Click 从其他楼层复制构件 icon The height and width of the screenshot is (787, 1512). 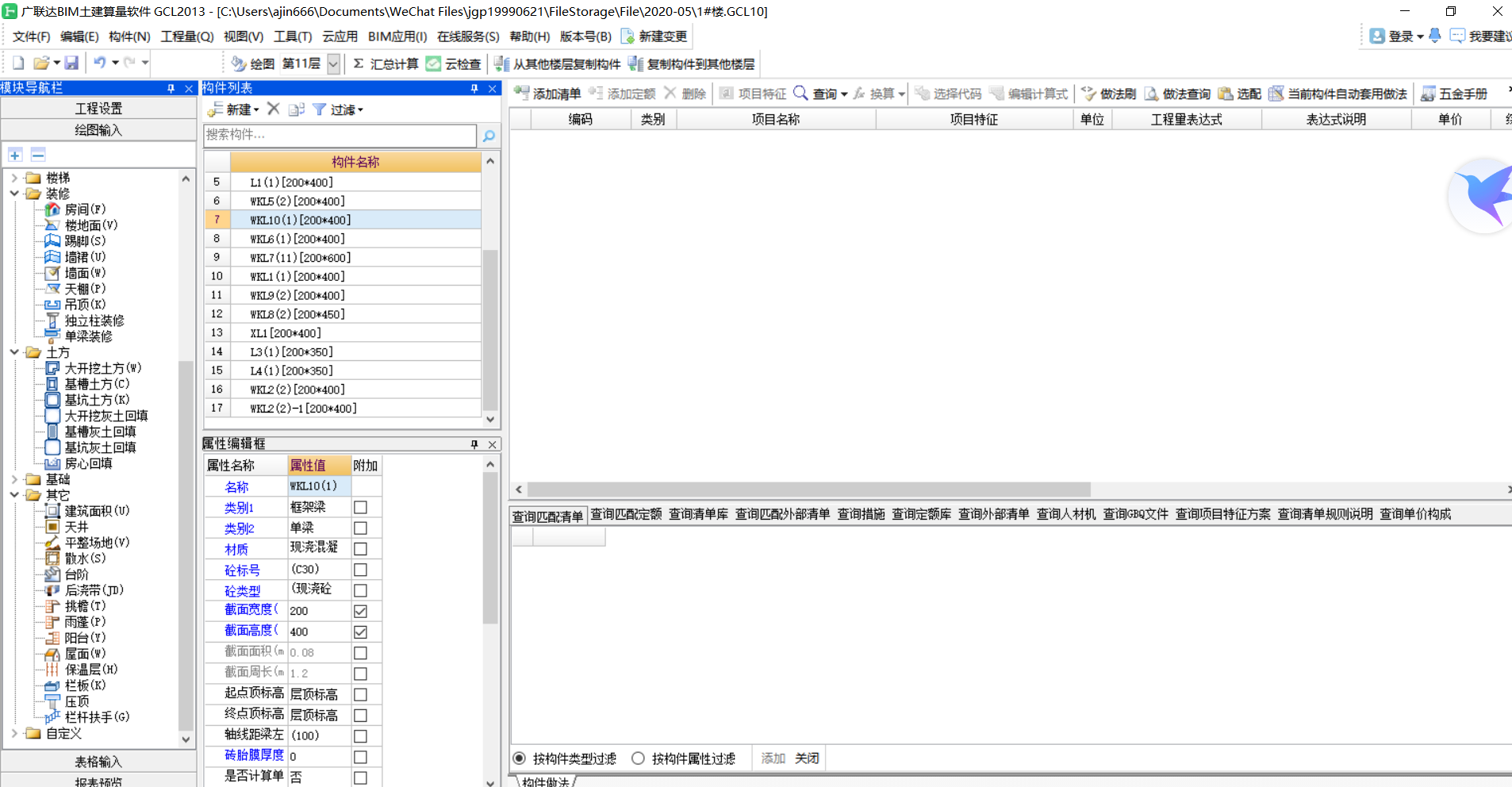point(501,63)
